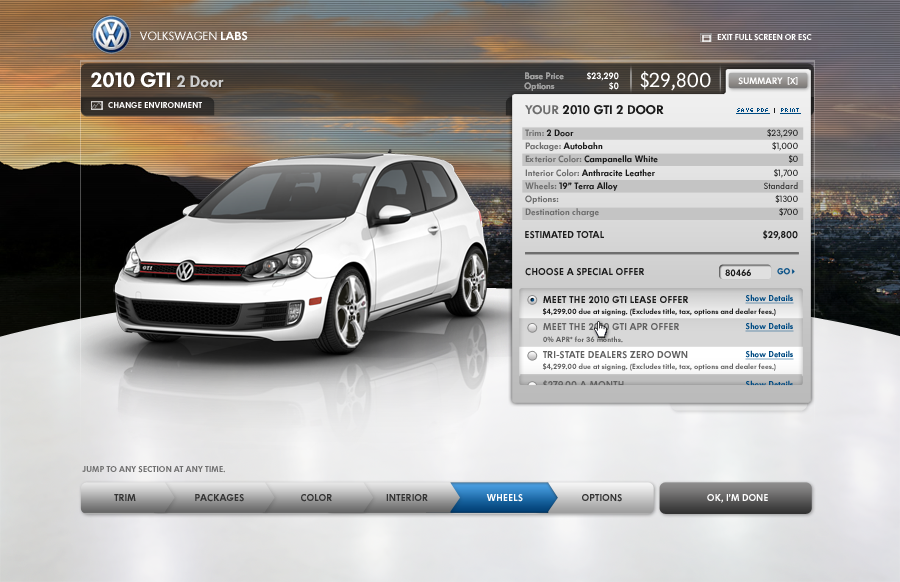Jump to the Trim section
Screen dimensions: 900x582
pyautogui.click(x=125, y=498)
